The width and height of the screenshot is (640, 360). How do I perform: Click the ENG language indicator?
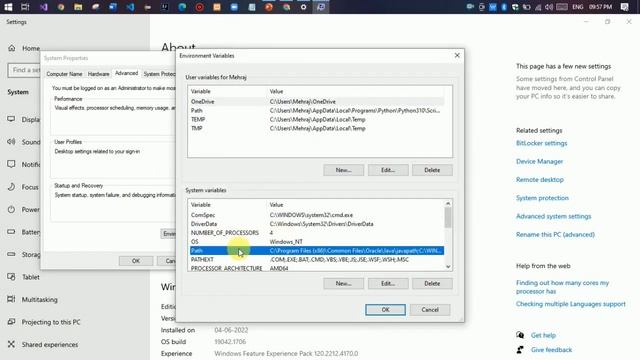(578, 7)
